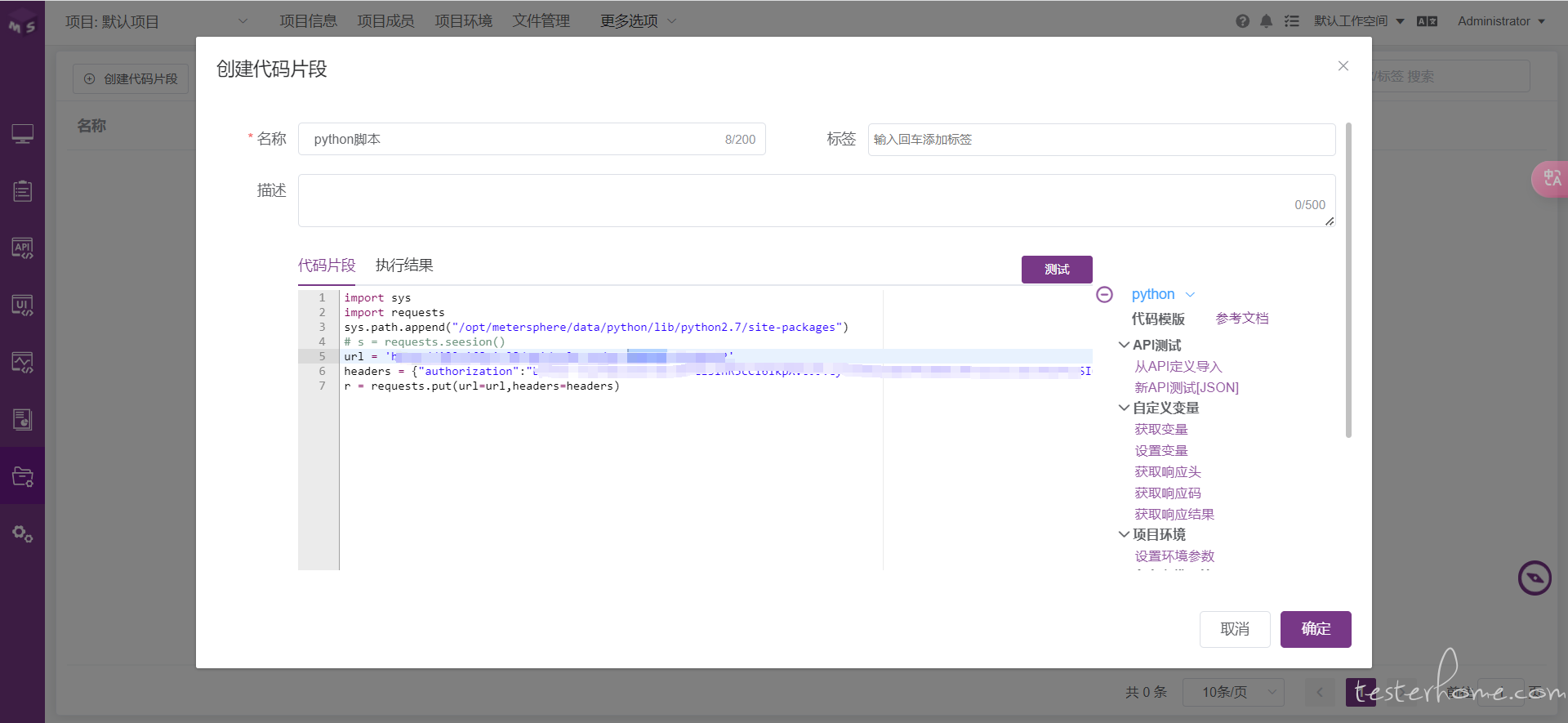Click the 确定 button
This screenshot has height=723, width=1568.
[1316, 629]
